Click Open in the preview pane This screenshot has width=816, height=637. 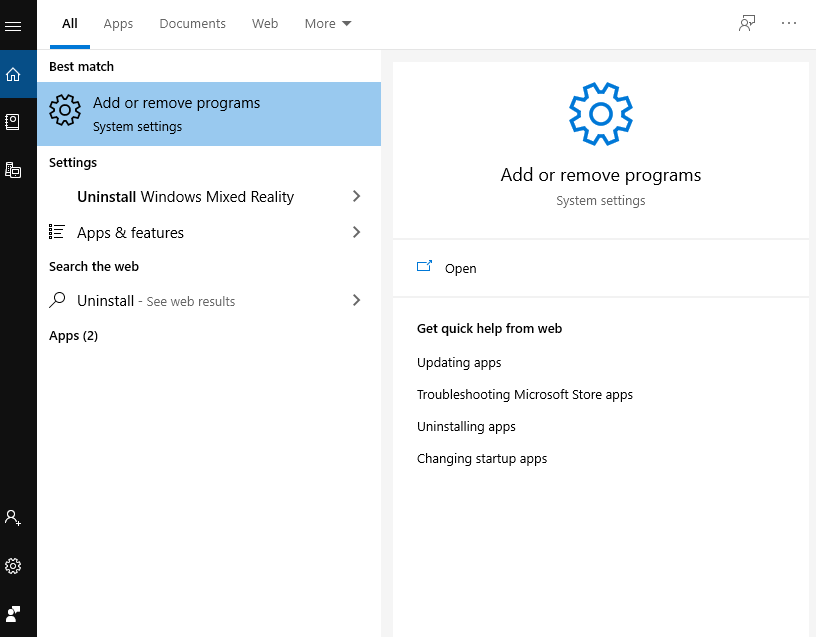pos(461,268)
